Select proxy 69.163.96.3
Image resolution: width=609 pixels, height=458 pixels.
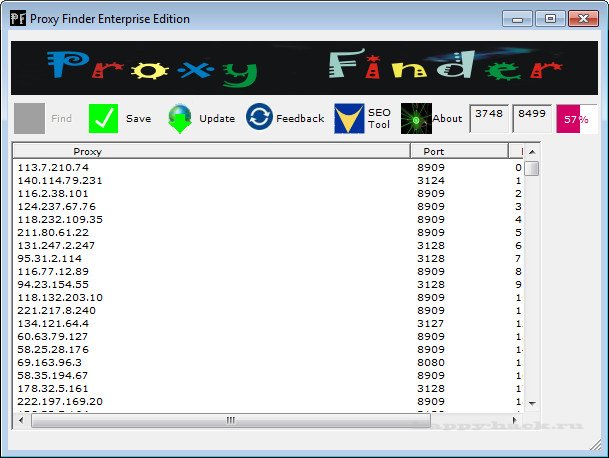[x=49, y=363]
